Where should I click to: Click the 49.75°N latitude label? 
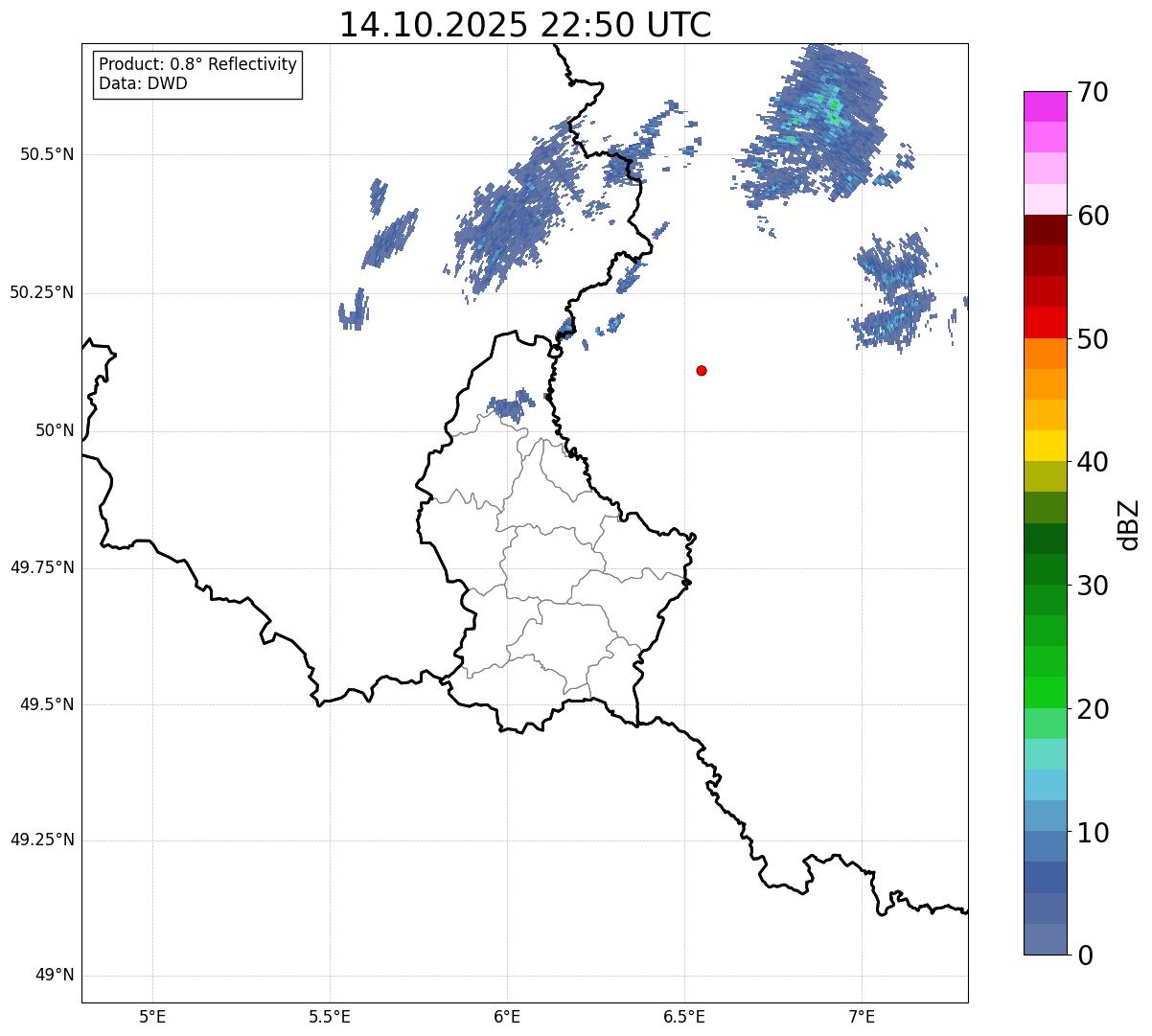pos(41,567)
